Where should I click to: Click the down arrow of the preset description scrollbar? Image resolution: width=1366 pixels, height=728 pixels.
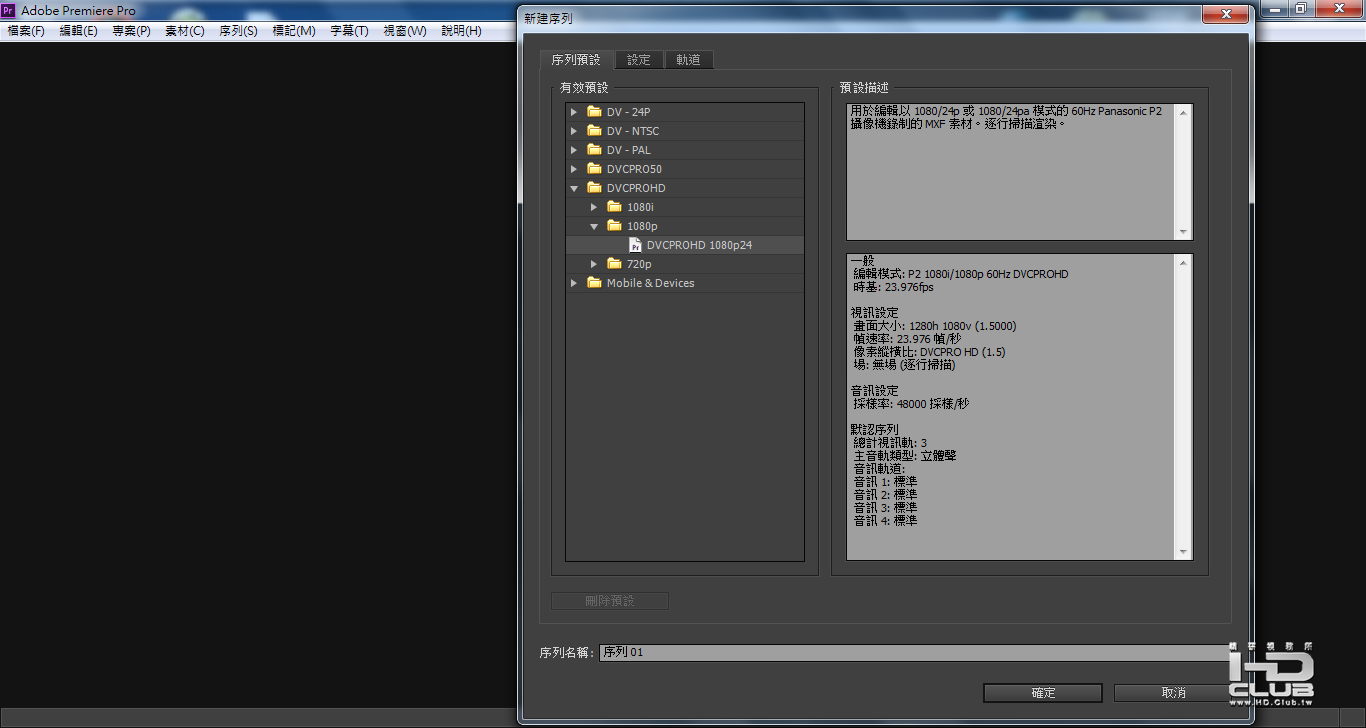click(x=1184, y=232)
